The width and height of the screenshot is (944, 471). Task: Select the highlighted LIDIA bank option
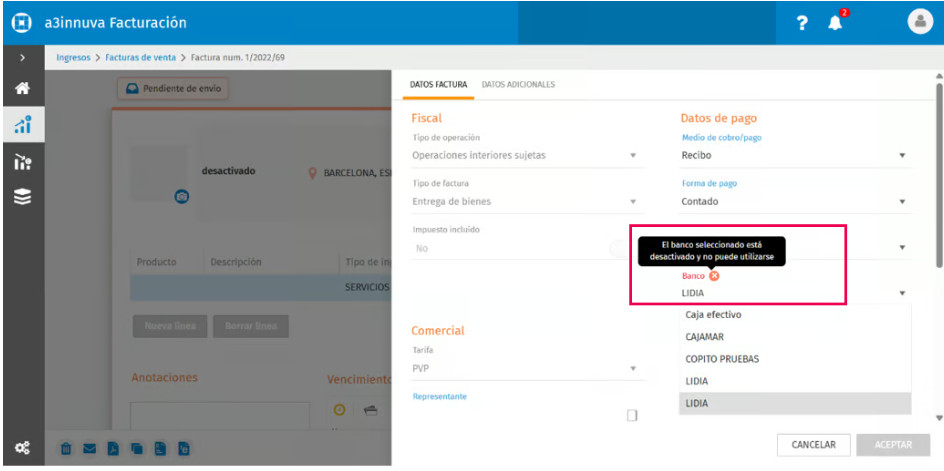pos(795,404)
